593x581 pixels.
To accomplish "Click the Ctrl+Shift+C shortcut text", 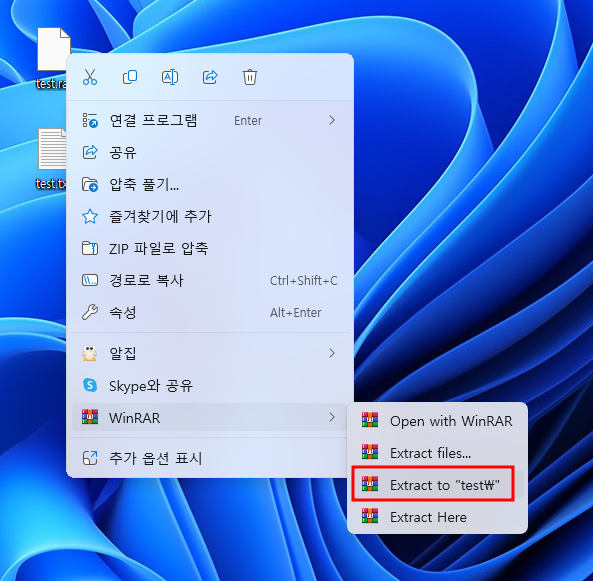I will point(304,281).
